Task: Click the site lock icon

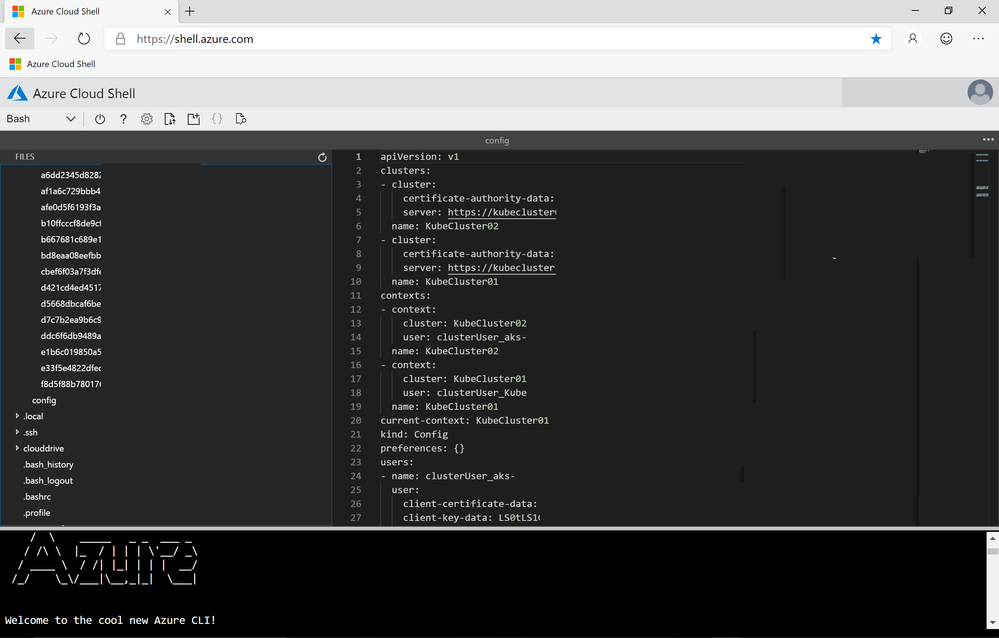Action: coord(120,39)
